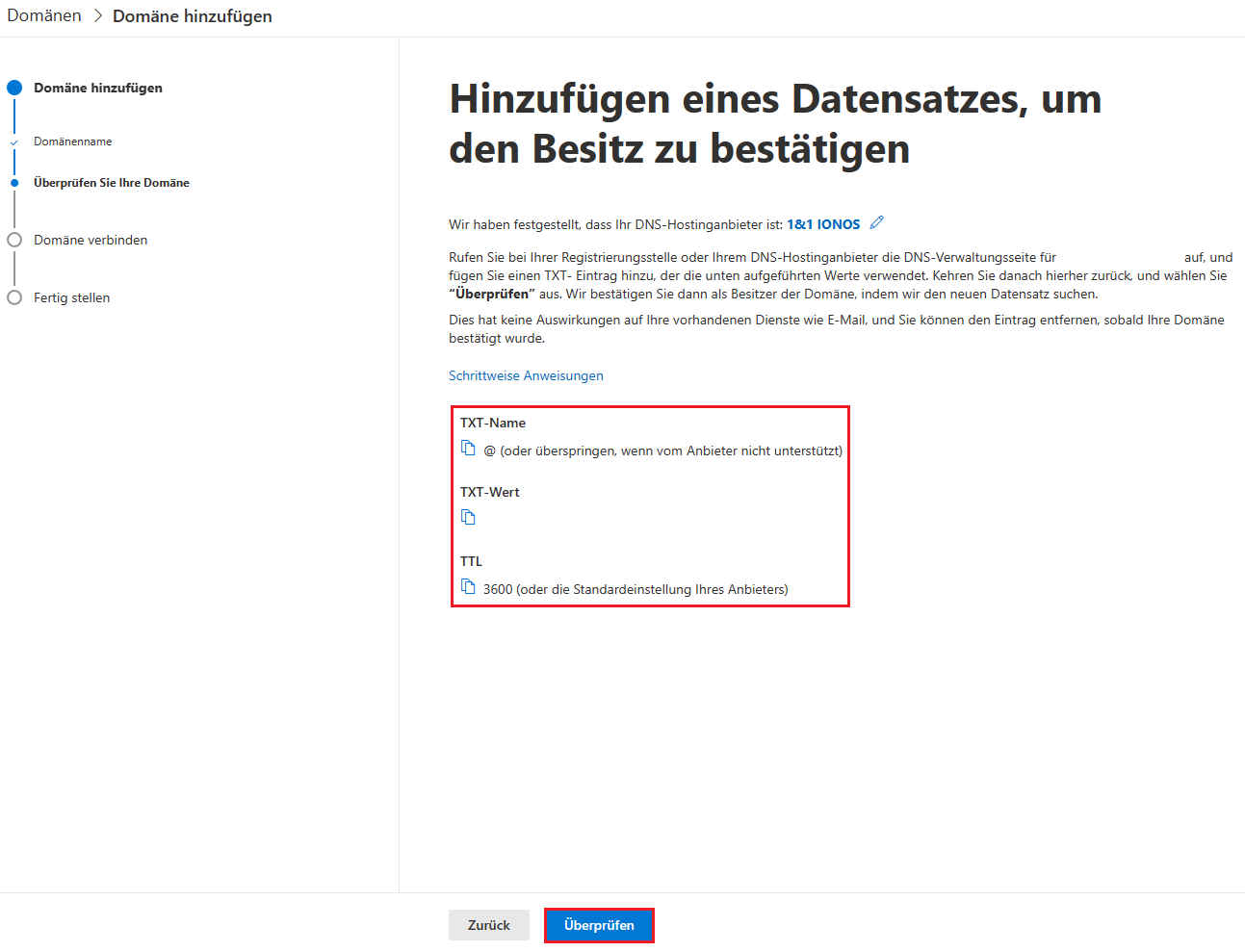Copy the TXT-Wert value

pyautogui.click(x=468, y=518)
